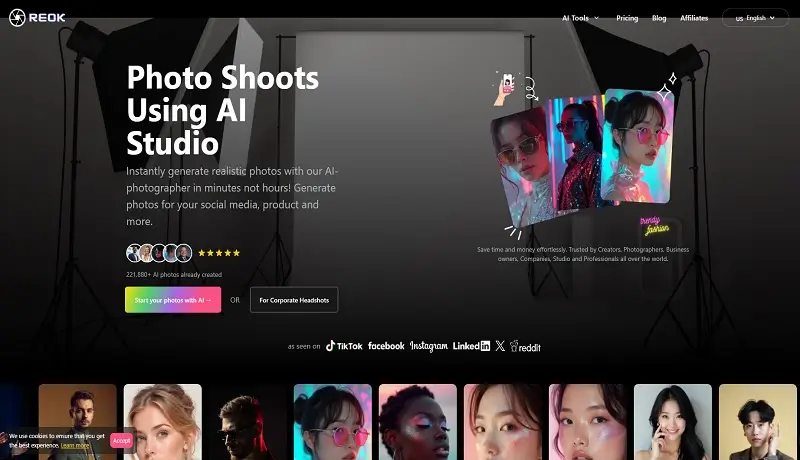Click the Facebook logo
Screen dimensions: 800x460
386,346
